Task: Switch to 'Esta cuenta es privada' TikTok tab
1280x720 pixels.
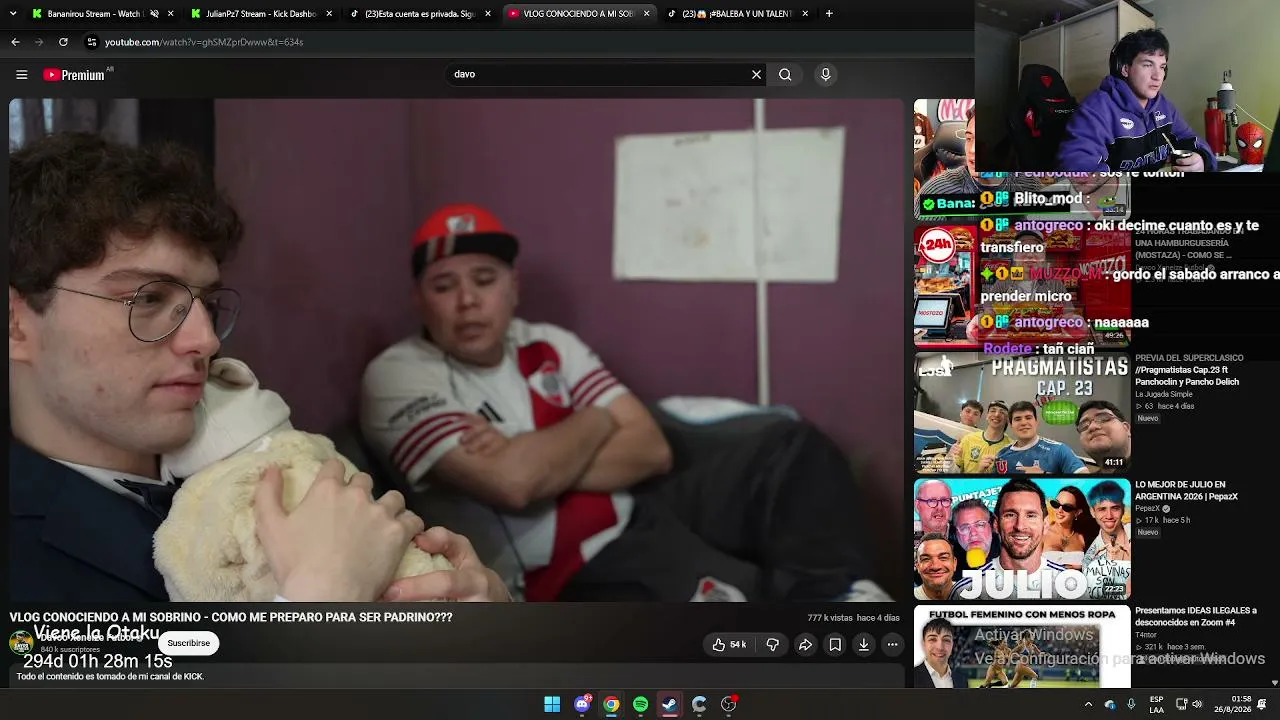Action: 420,14
